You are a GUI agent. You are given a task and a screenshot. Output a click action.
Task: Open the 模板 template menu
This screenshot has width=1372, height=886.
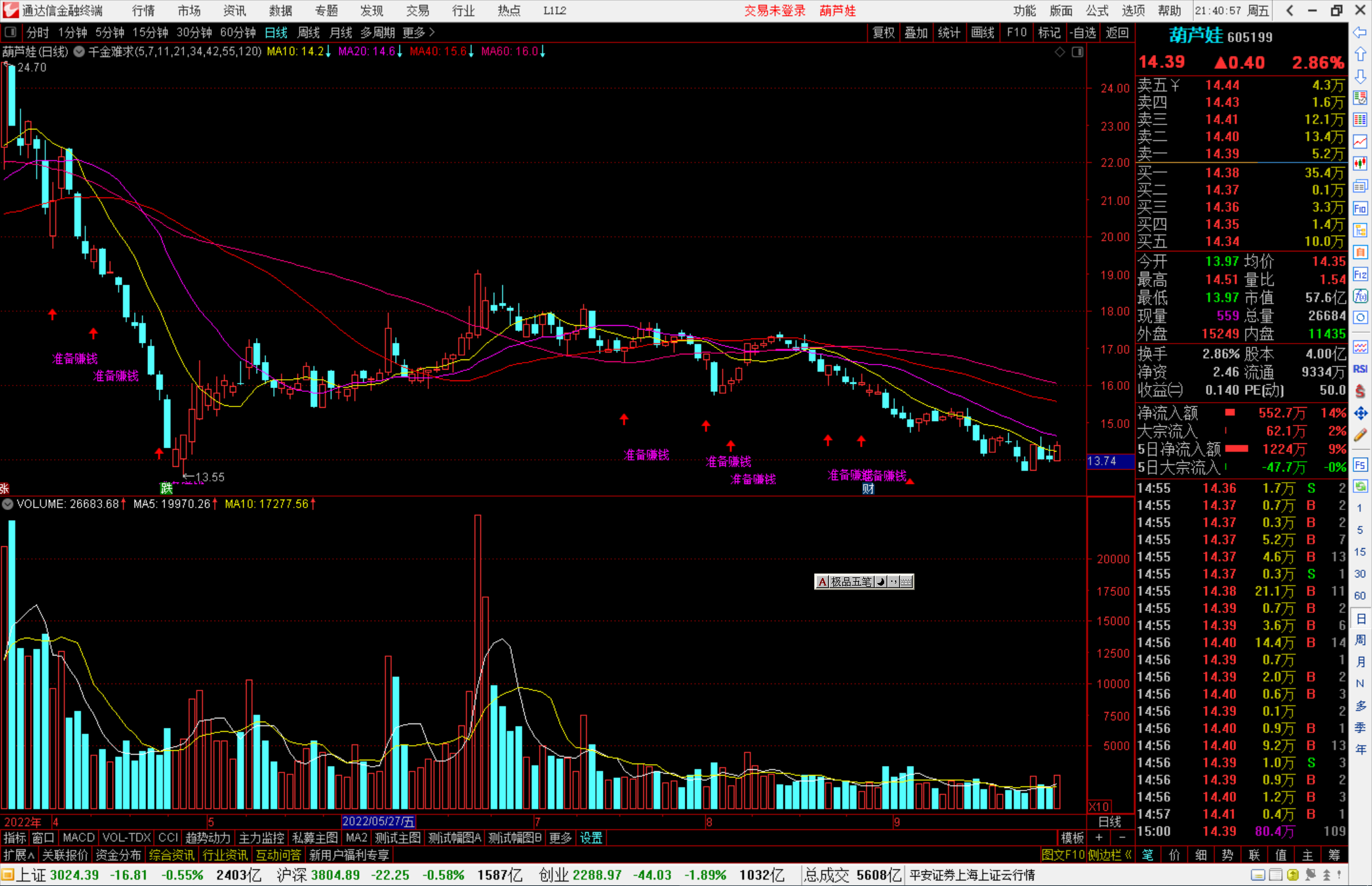pos(1073,838)
